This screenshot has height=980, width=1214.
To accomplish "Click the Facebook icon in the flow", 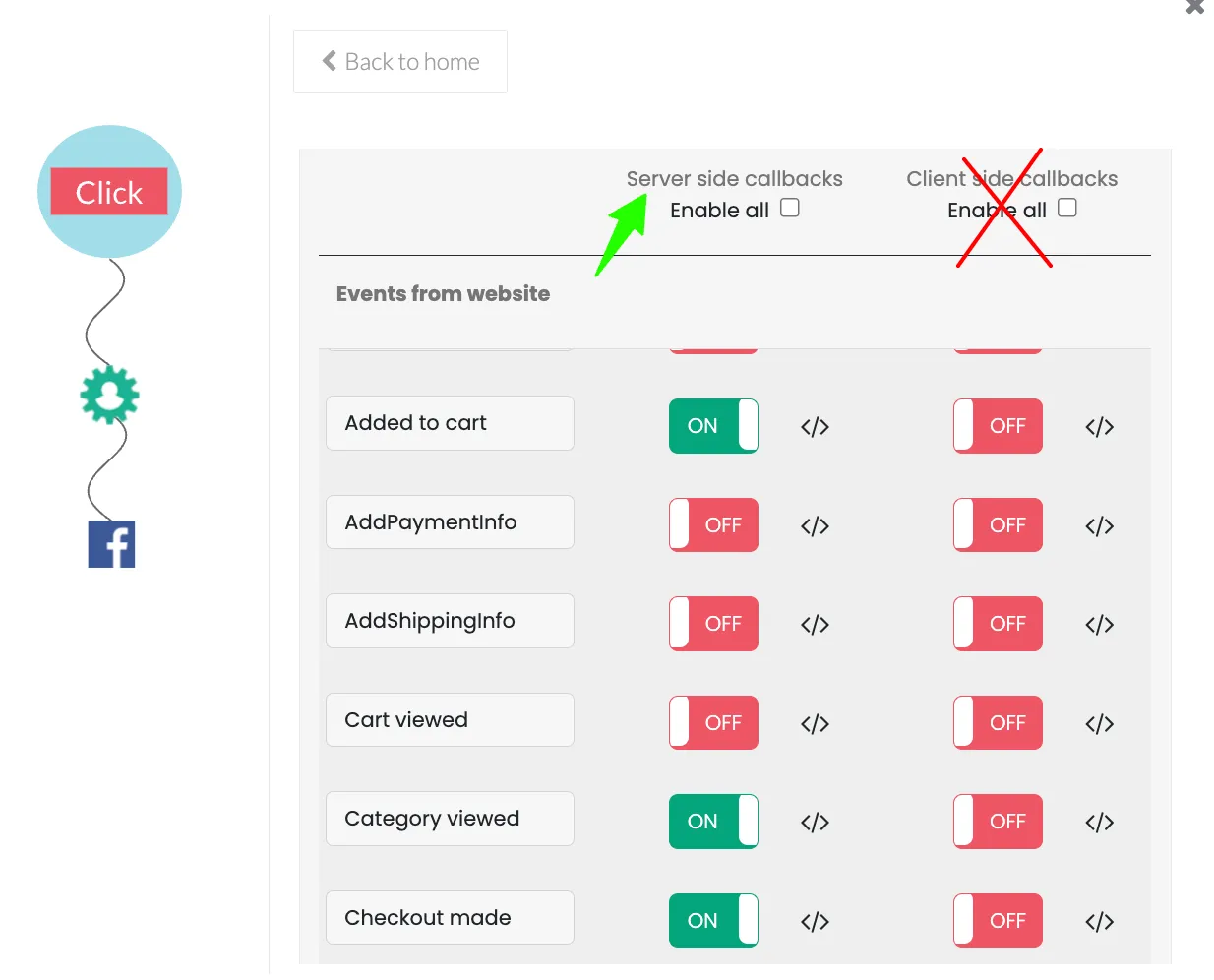I will [111, 544].
